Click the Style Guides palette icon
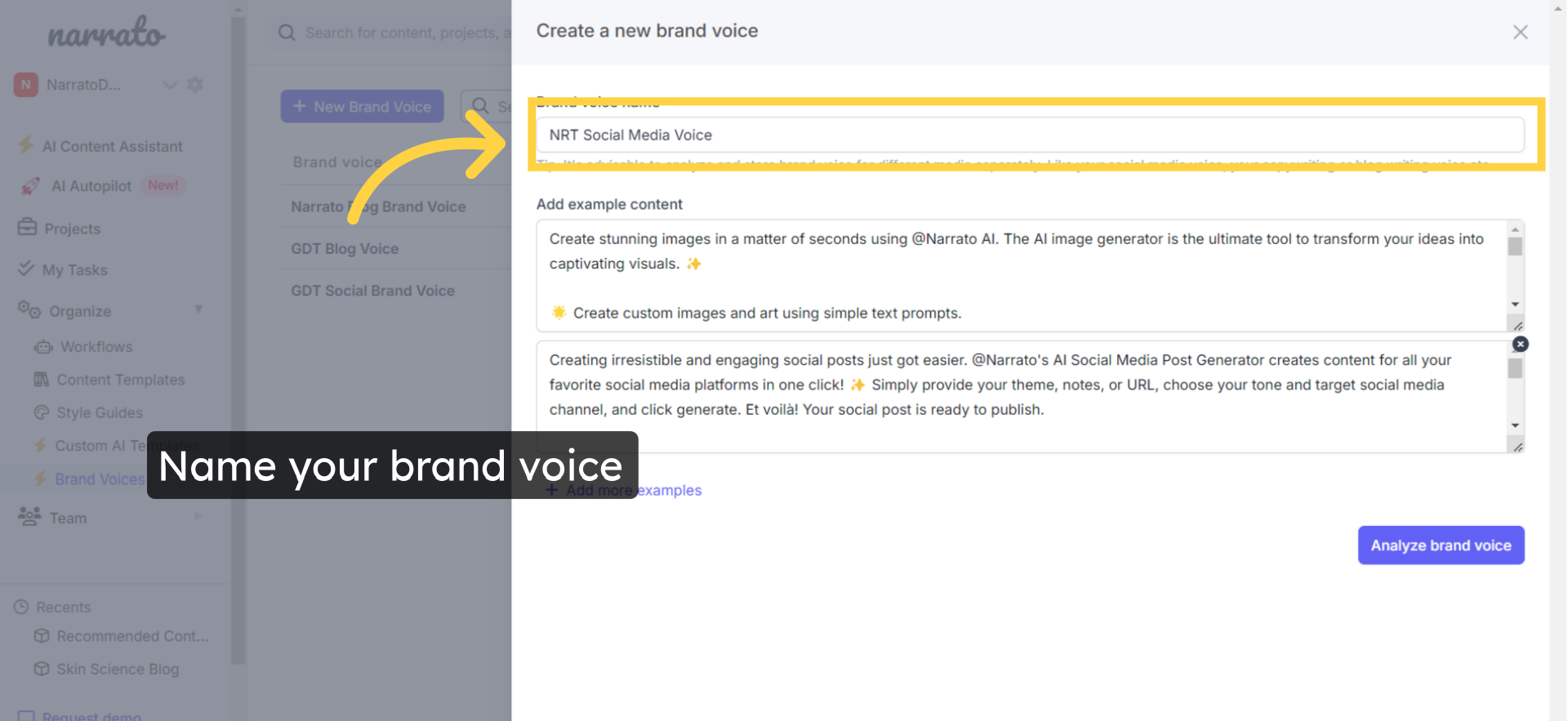Image resolution: width=1568 pixels, height=721 pixels. pos(42,412)
